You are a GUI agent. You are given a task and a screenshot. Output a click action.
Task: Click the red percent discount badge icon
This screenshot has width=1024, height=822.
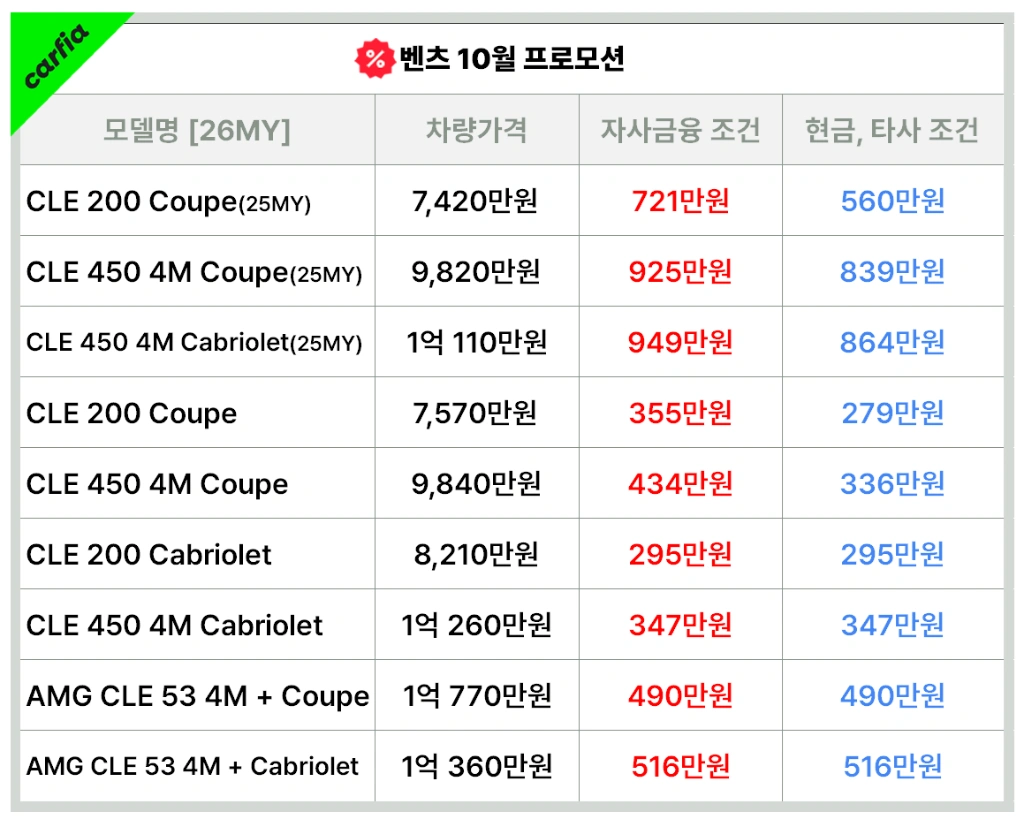tap(375, 59)
